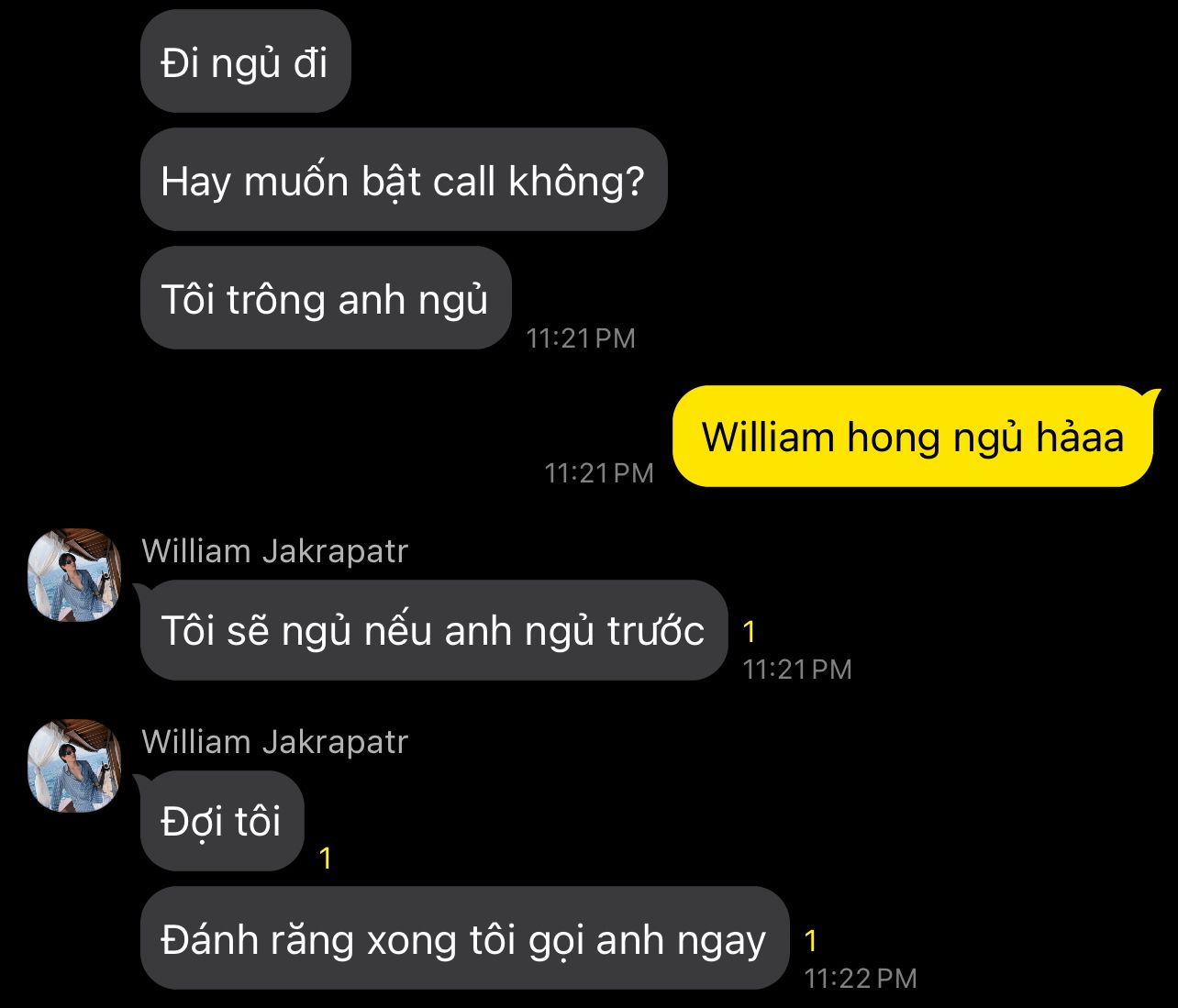Click the 11:21 PM timestamp under first unread count
The width and height of the screenshot is (1178, 1008).
pos(797,670)
